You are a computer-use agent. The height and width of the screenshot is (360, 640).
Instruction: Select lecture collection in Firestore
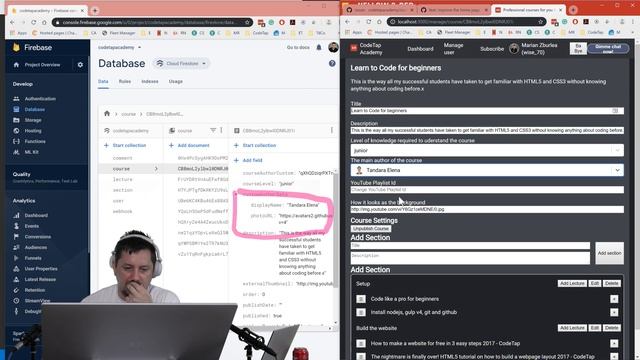(122, 180)
